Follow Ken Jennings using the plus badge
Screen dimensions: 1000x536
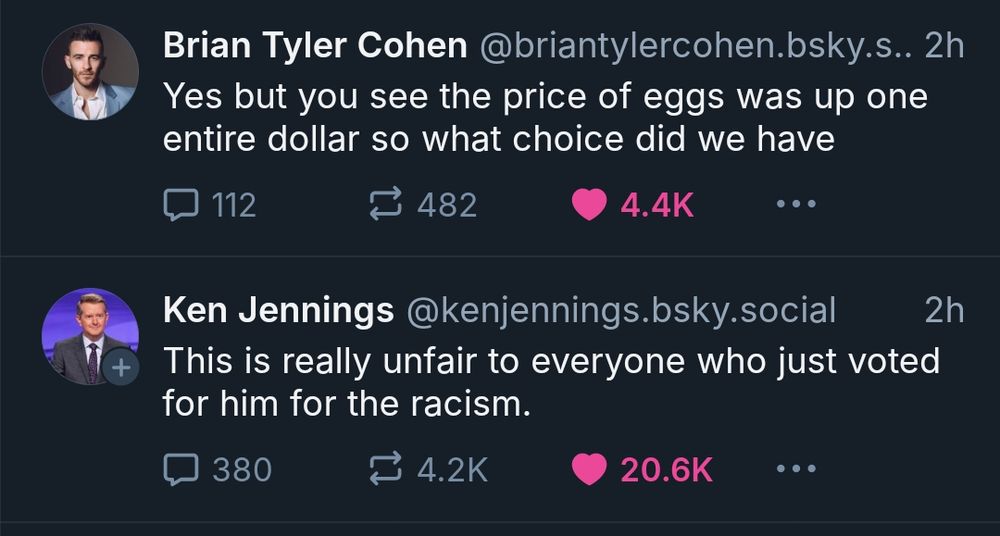(x=121, y=368)
